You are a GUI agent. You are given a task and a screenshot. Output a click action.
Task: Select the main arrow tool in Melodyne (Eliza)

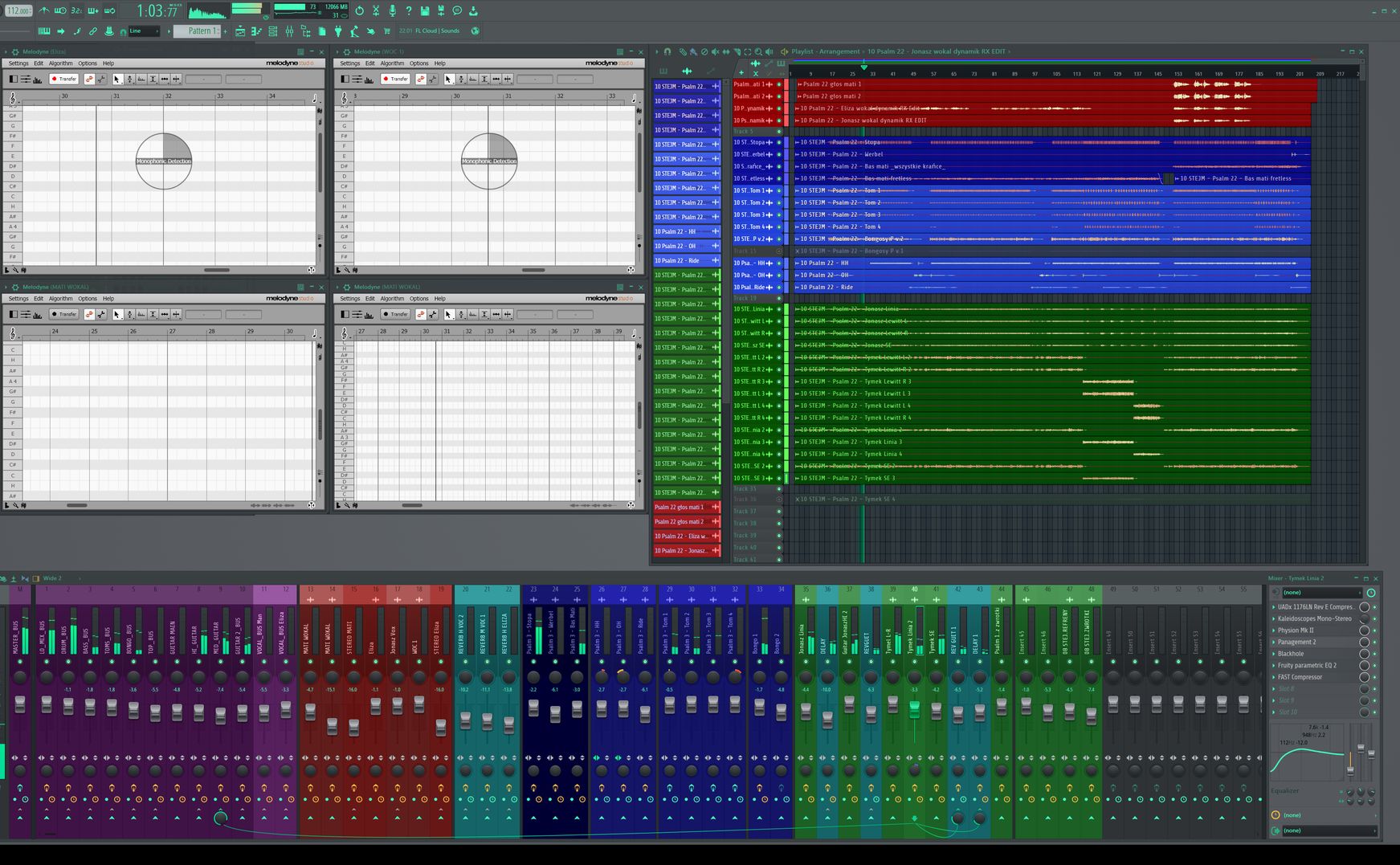click(x=118, y=79)
